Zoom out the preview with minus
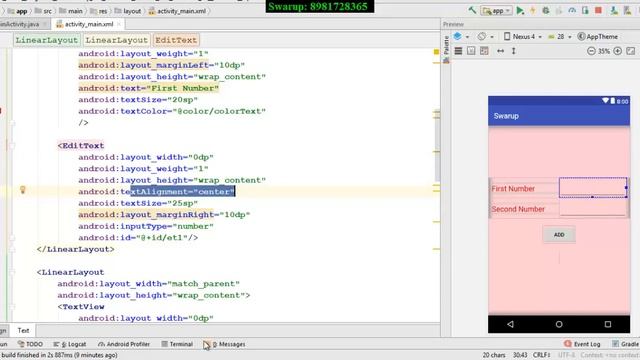This screenshot has height=360, width=640. pos(591,51)
